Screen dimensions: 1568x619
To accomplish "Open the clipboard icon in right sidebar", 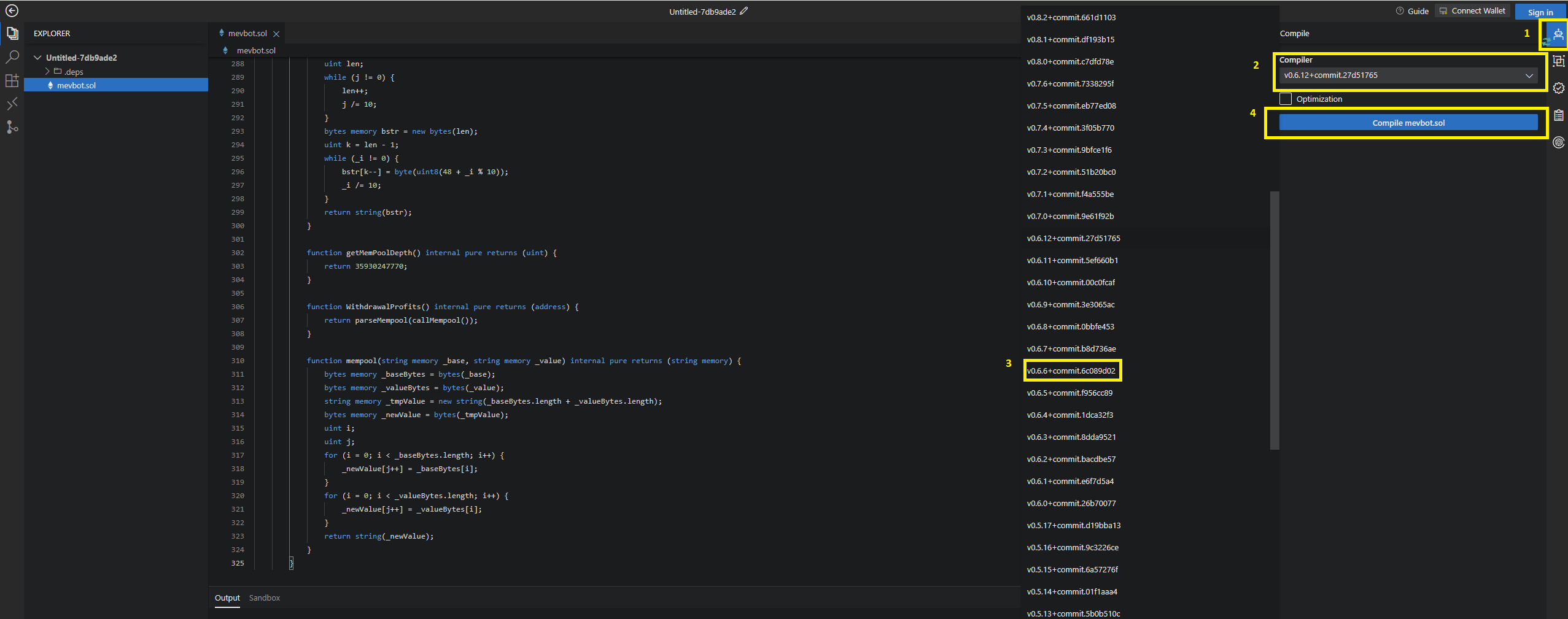I will 1558,115.
